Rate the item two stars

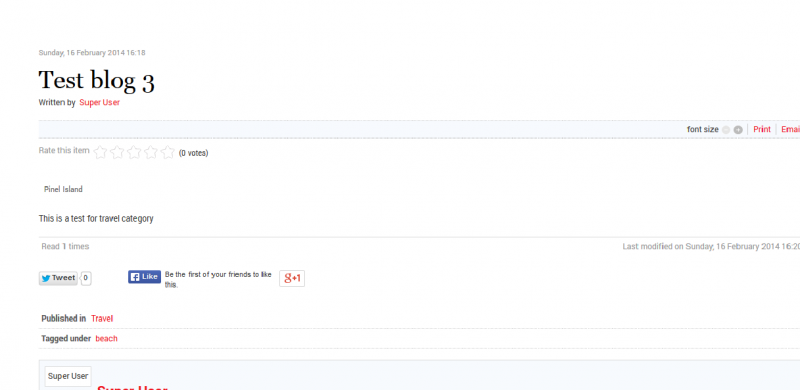tap(117, 152)
